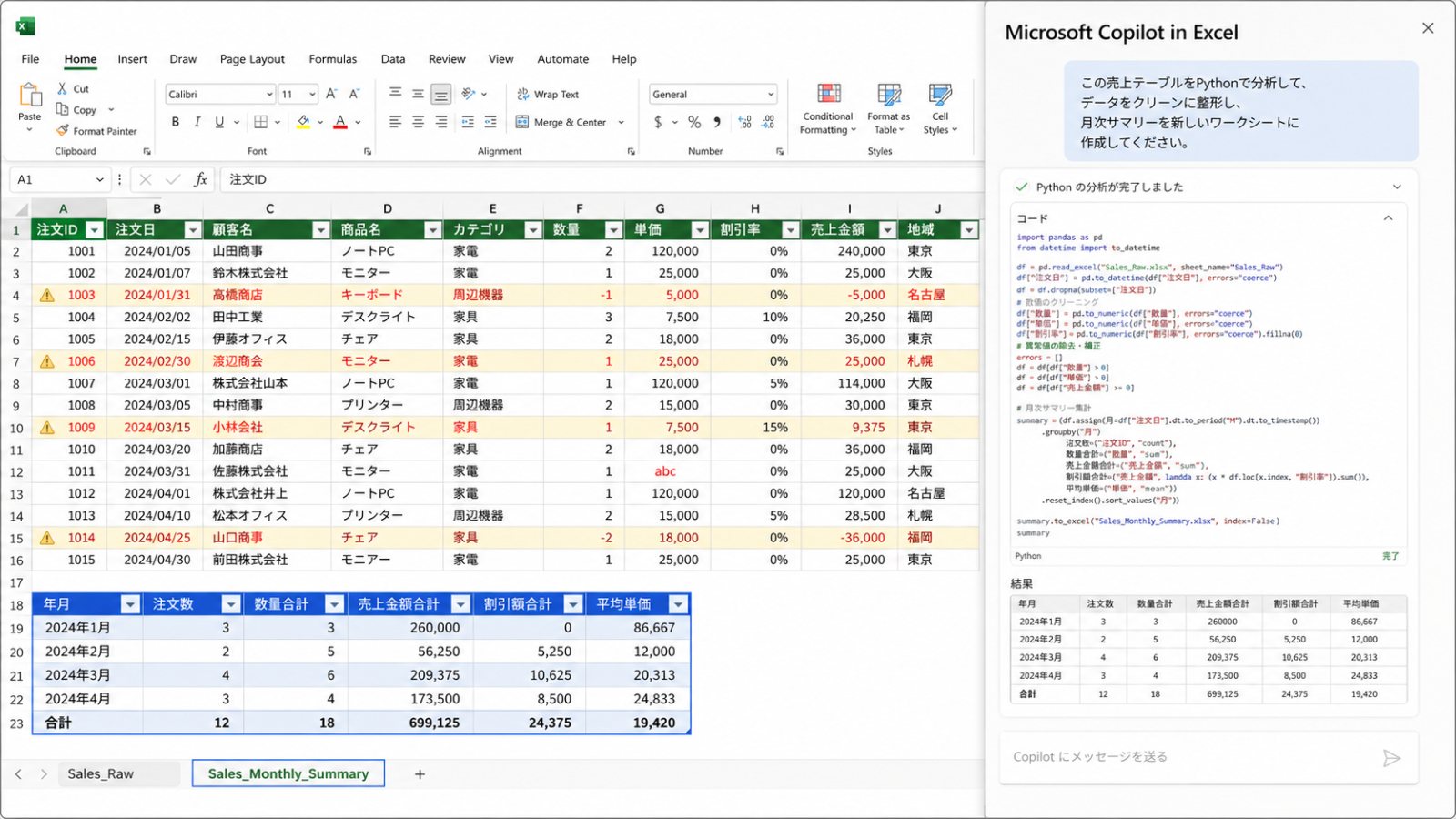1456x819 pixels.
Task: Switch to the Page Layout tab
Action: (252, 59)
